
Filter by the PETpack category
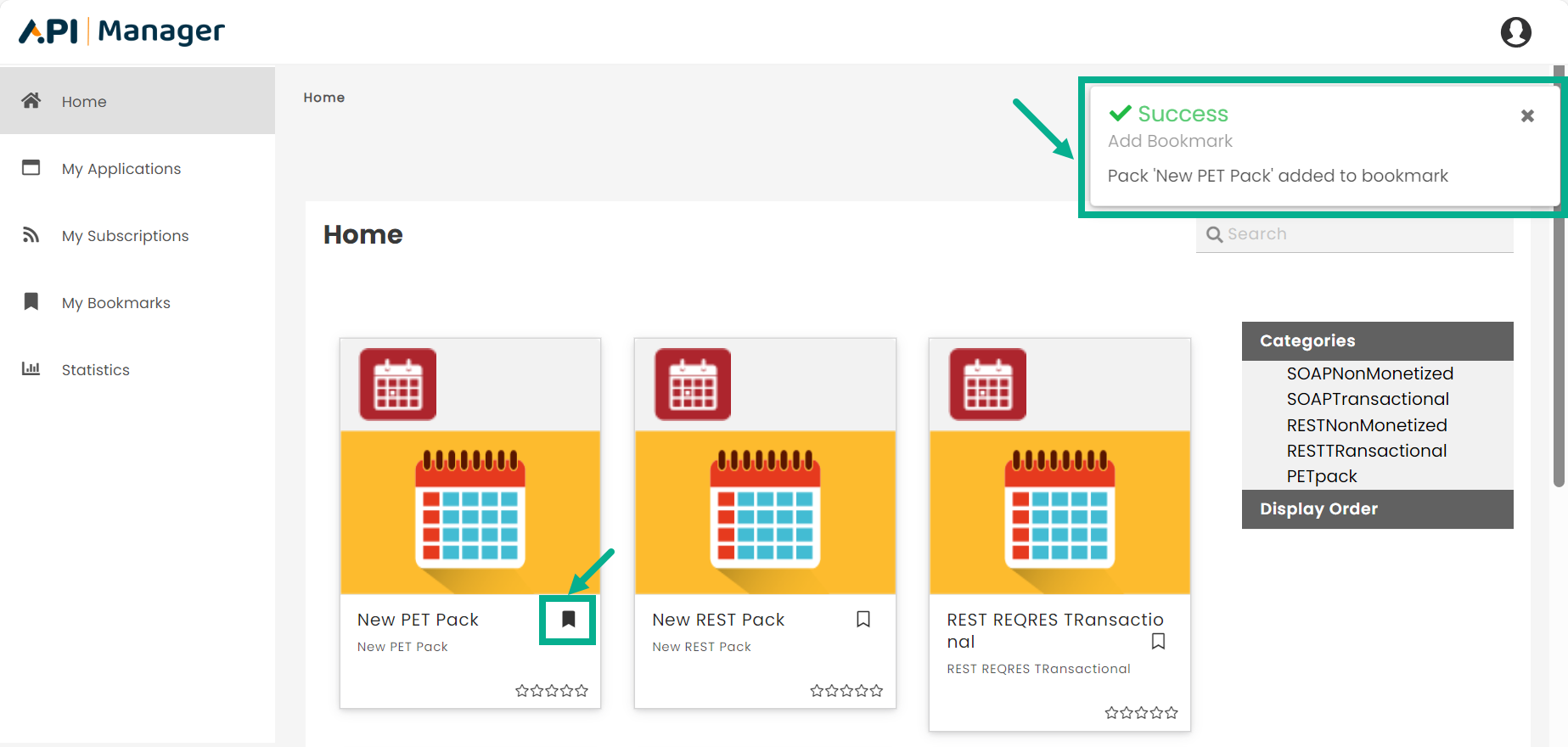click(x=1321, y=476)
